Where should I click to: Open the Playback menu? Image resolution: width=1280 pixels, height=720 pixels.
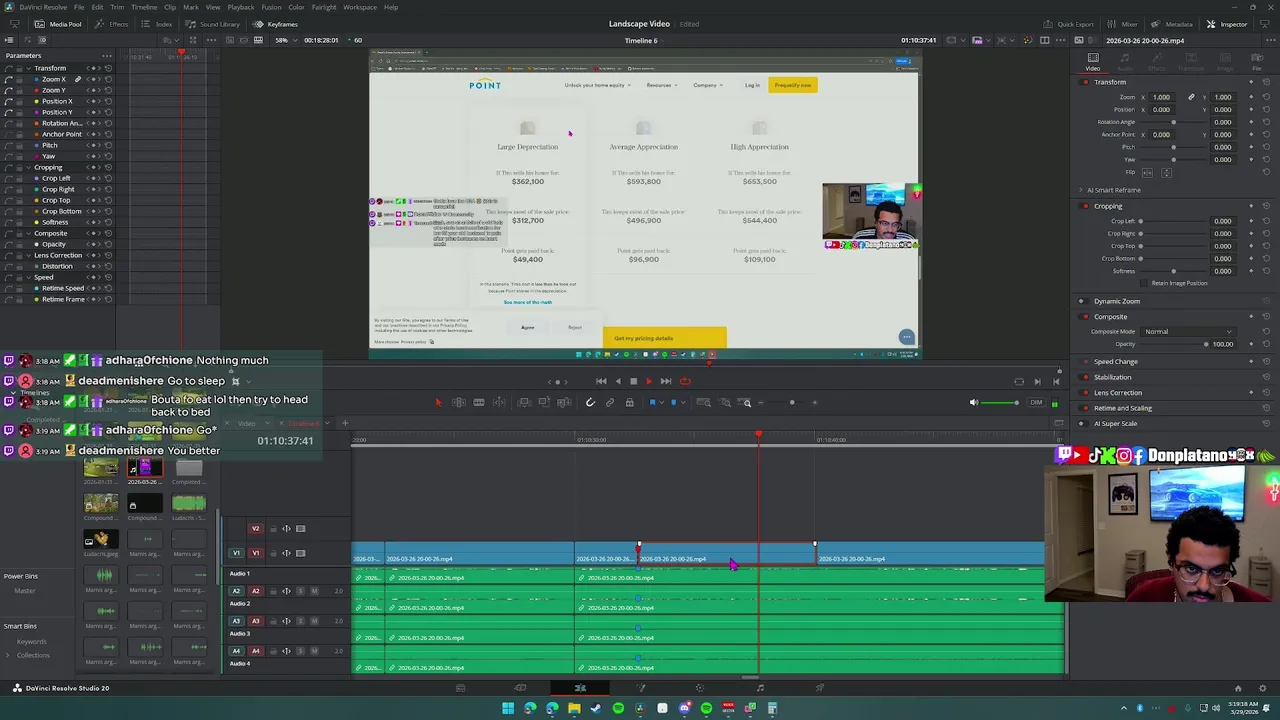pyautogui.click(x=241, y=7)
